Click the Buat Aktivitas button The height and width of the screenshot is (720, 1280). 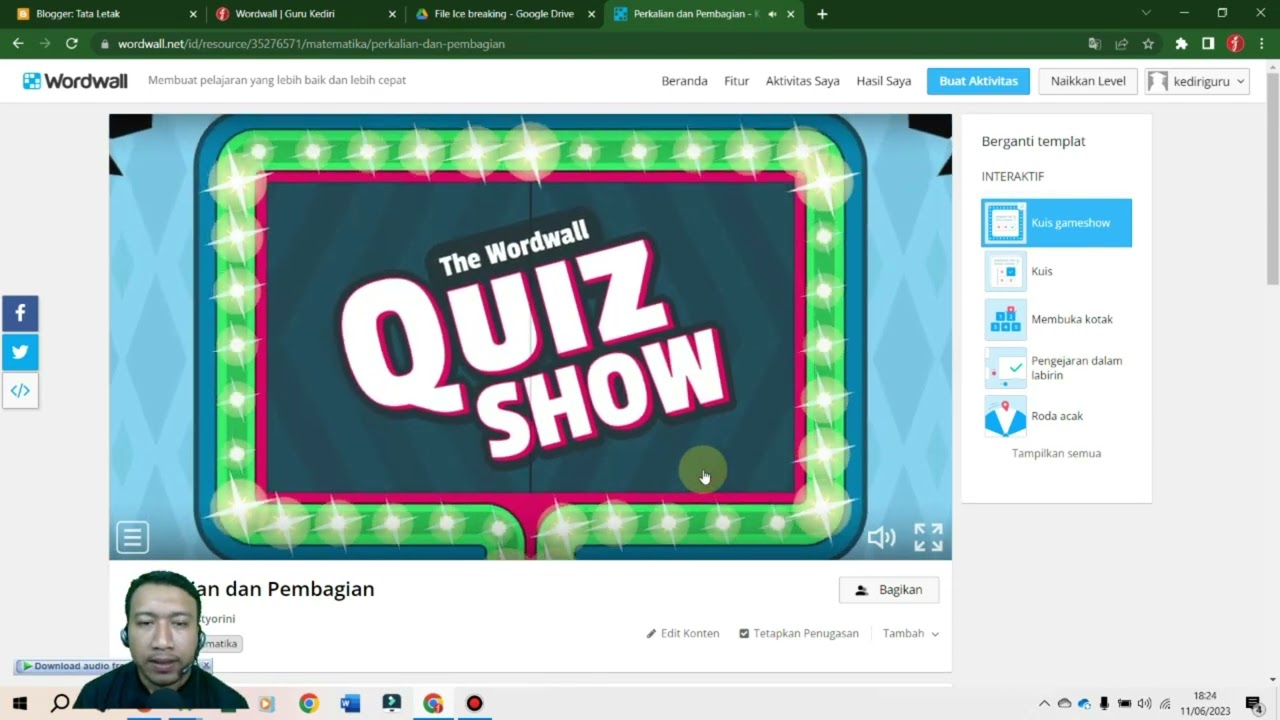(x=978, y=81)
